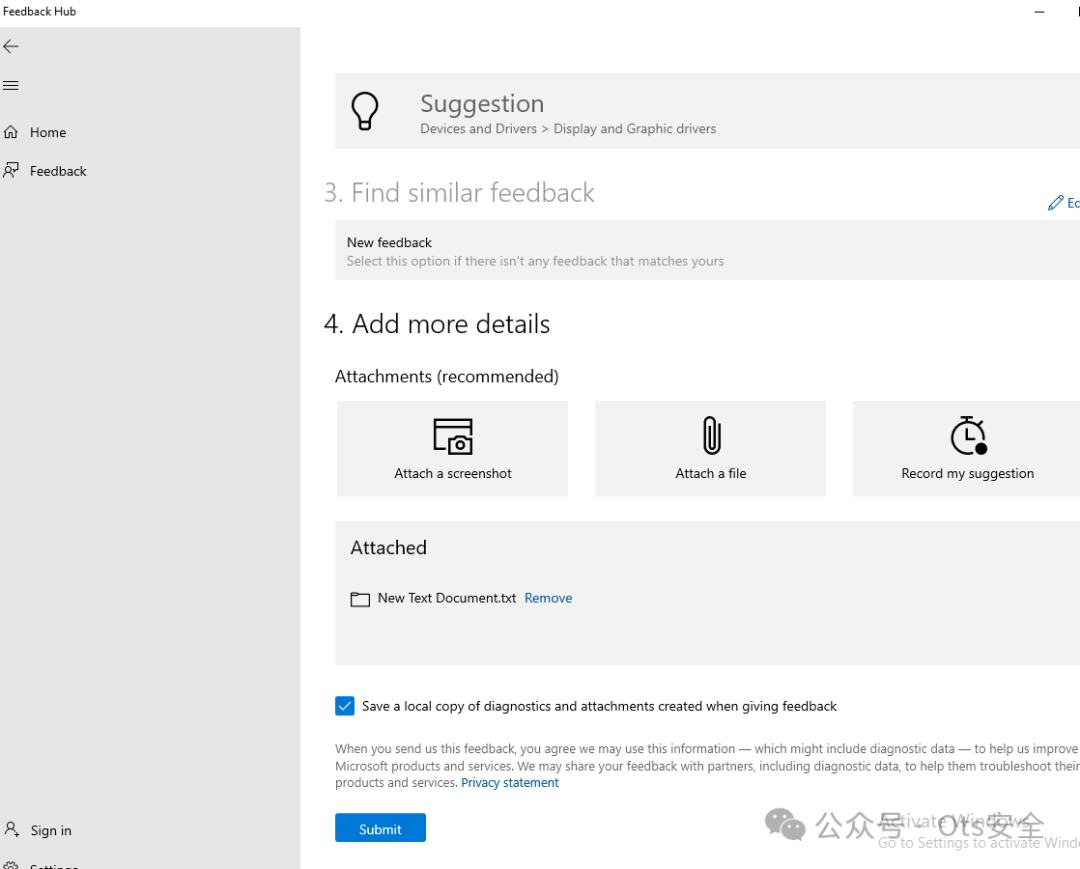Click the lightbulb Suggestion icon

[365, 111]
